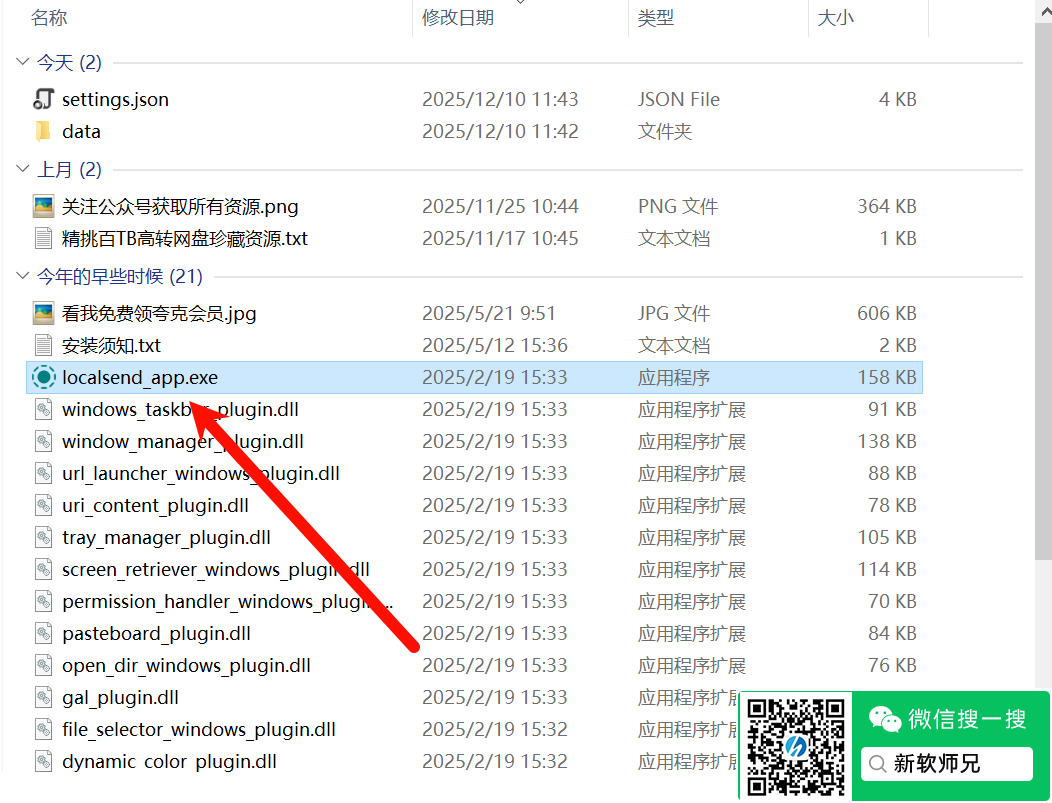This screenshot has width=1052, height=803.
Task: Click the data folder icon
Action: (43, 131)
